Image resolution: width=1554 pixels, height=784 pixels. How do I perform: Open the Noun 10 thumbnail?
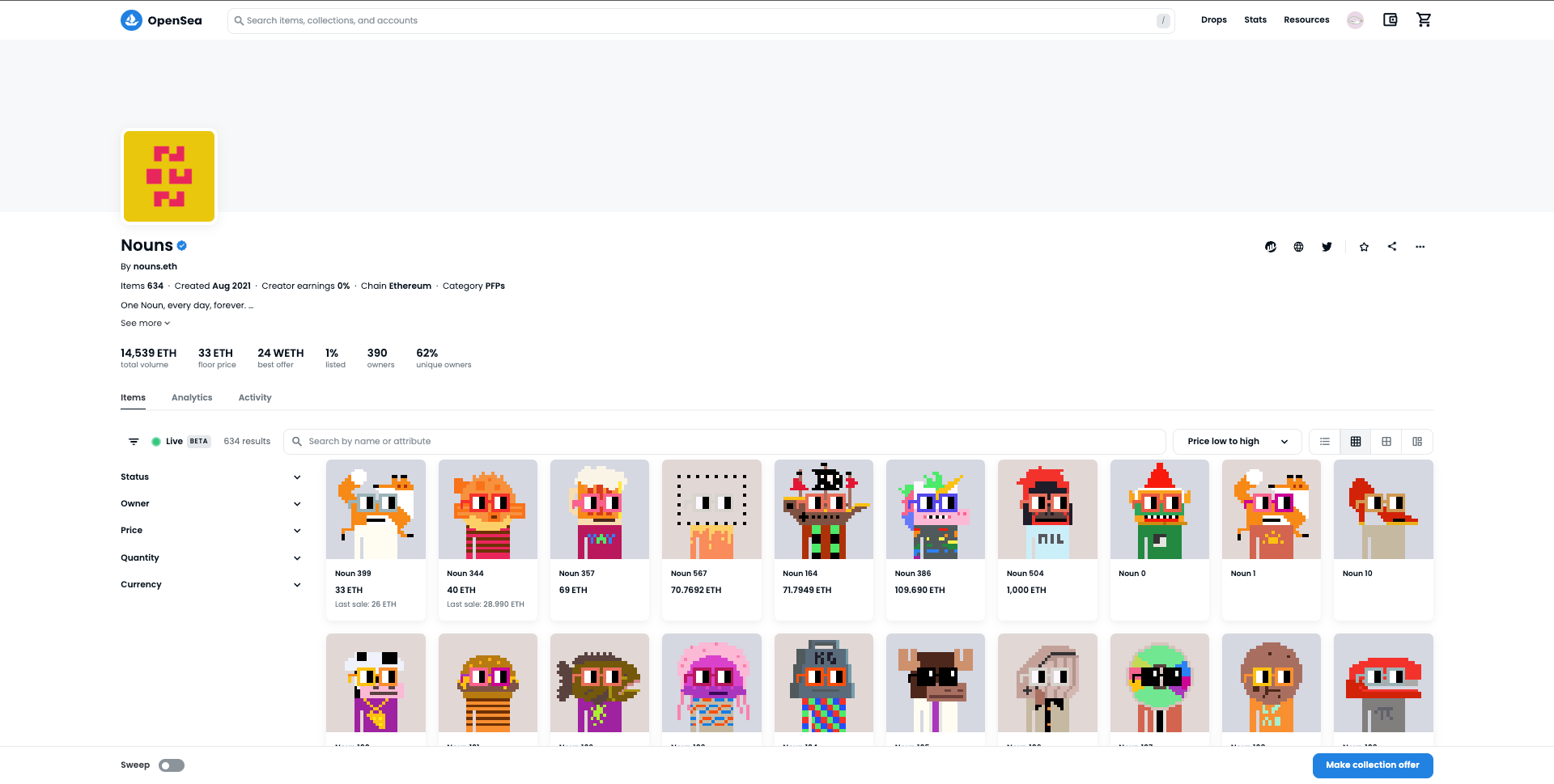pyautogui.click(x=1383, y=510)
